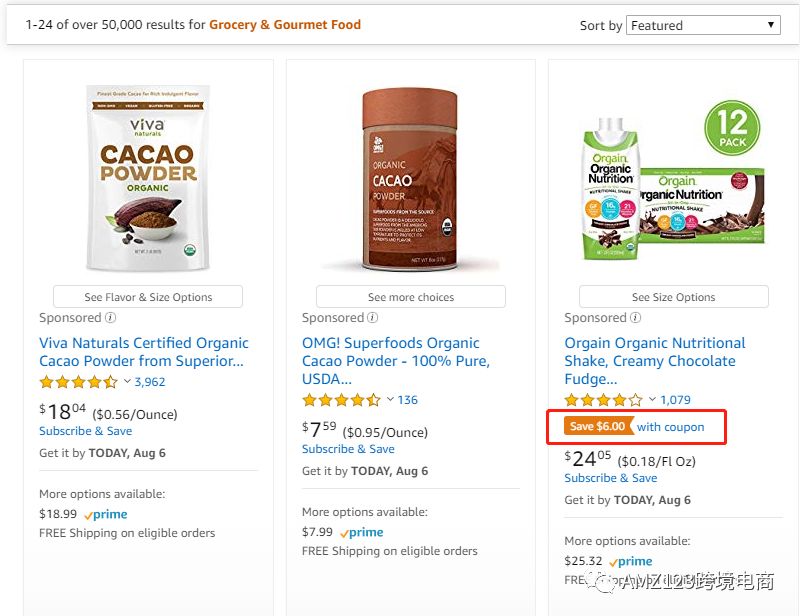Image resolution: width=800 pixels, height=616 pixels.
Task: Click the See more choices button
Action: pos(410,297)
